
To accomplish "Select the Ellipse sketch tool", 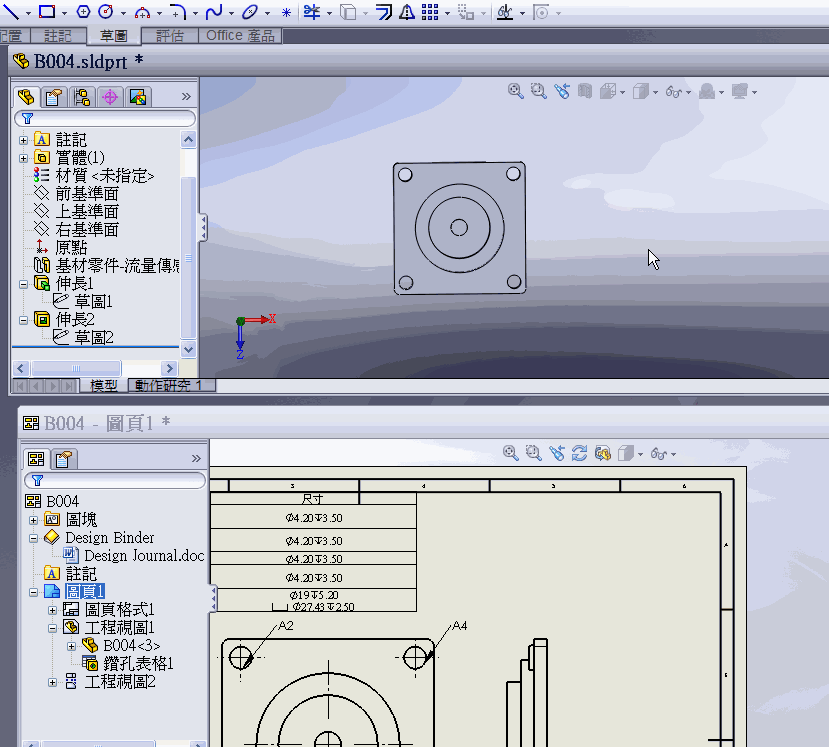I will 250,12.
